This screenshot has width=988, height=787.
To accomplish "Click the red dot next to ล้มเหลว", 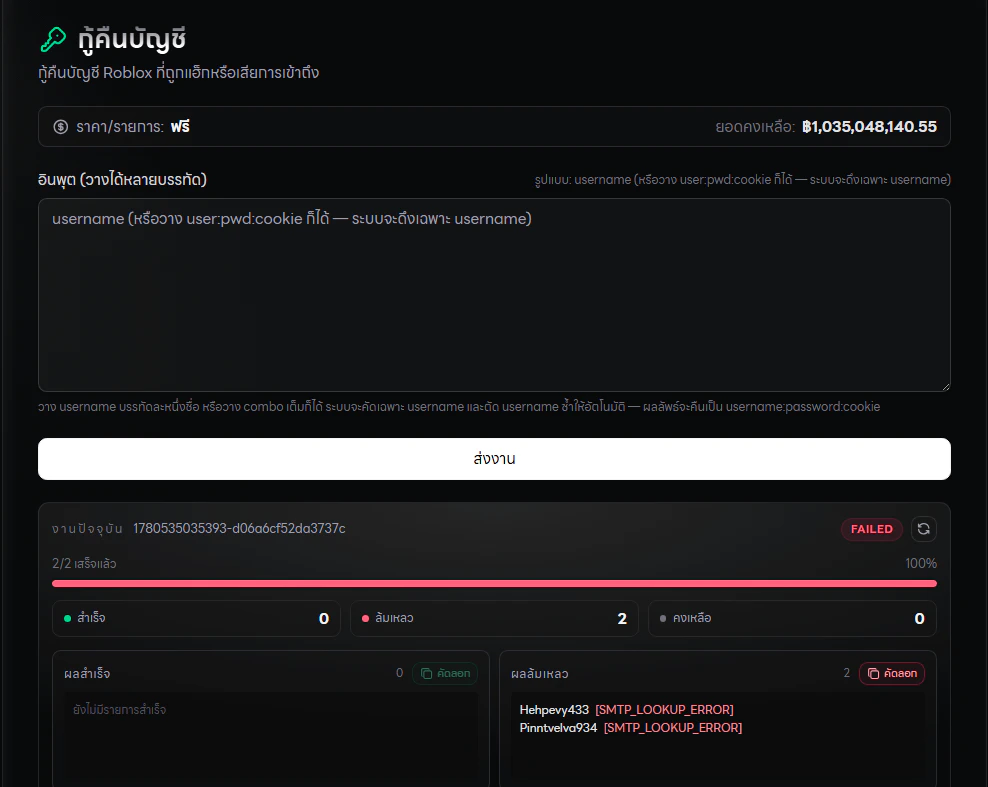I will 365,618.
